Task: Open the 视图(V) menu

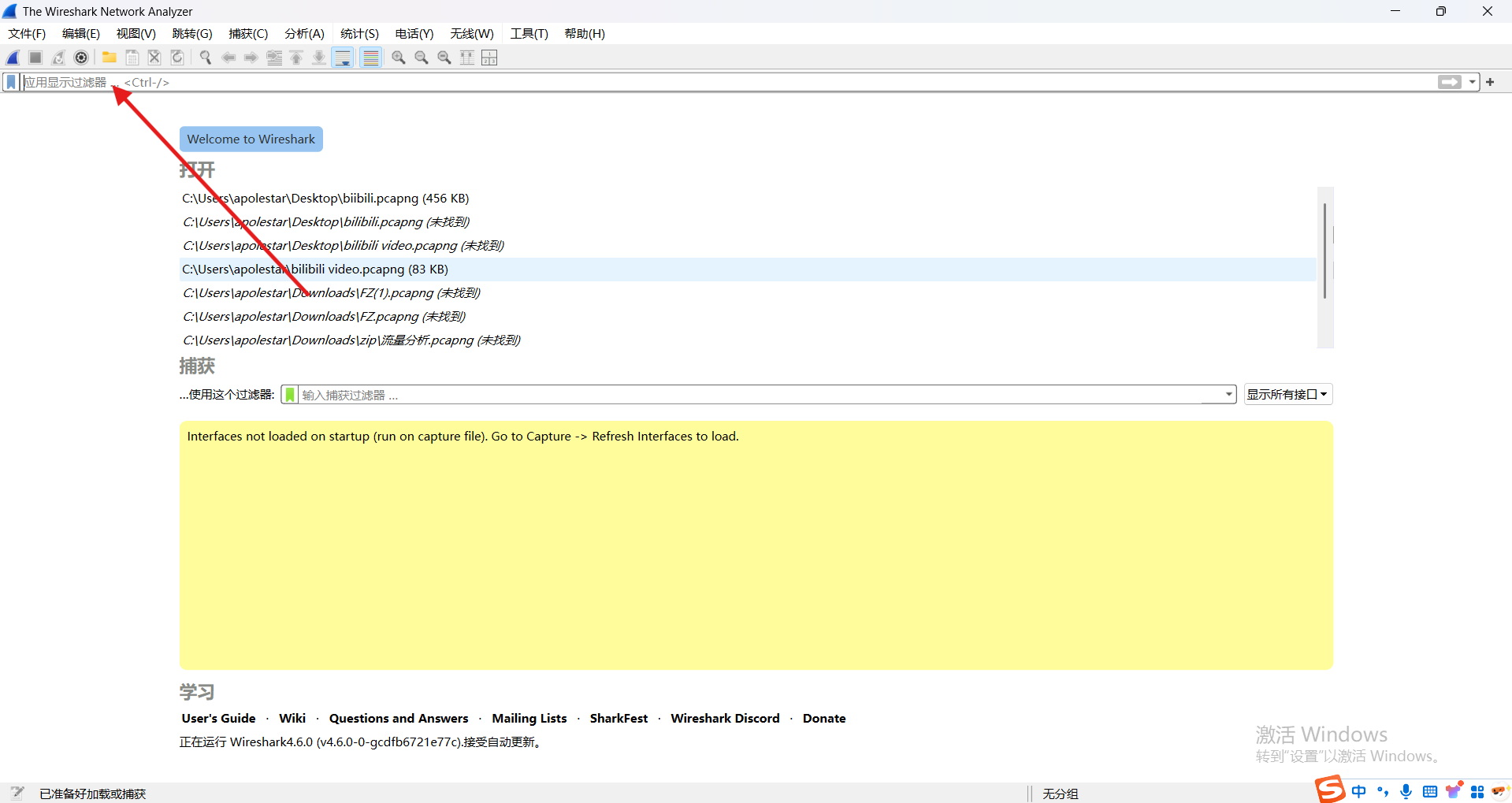Action: 136,34
